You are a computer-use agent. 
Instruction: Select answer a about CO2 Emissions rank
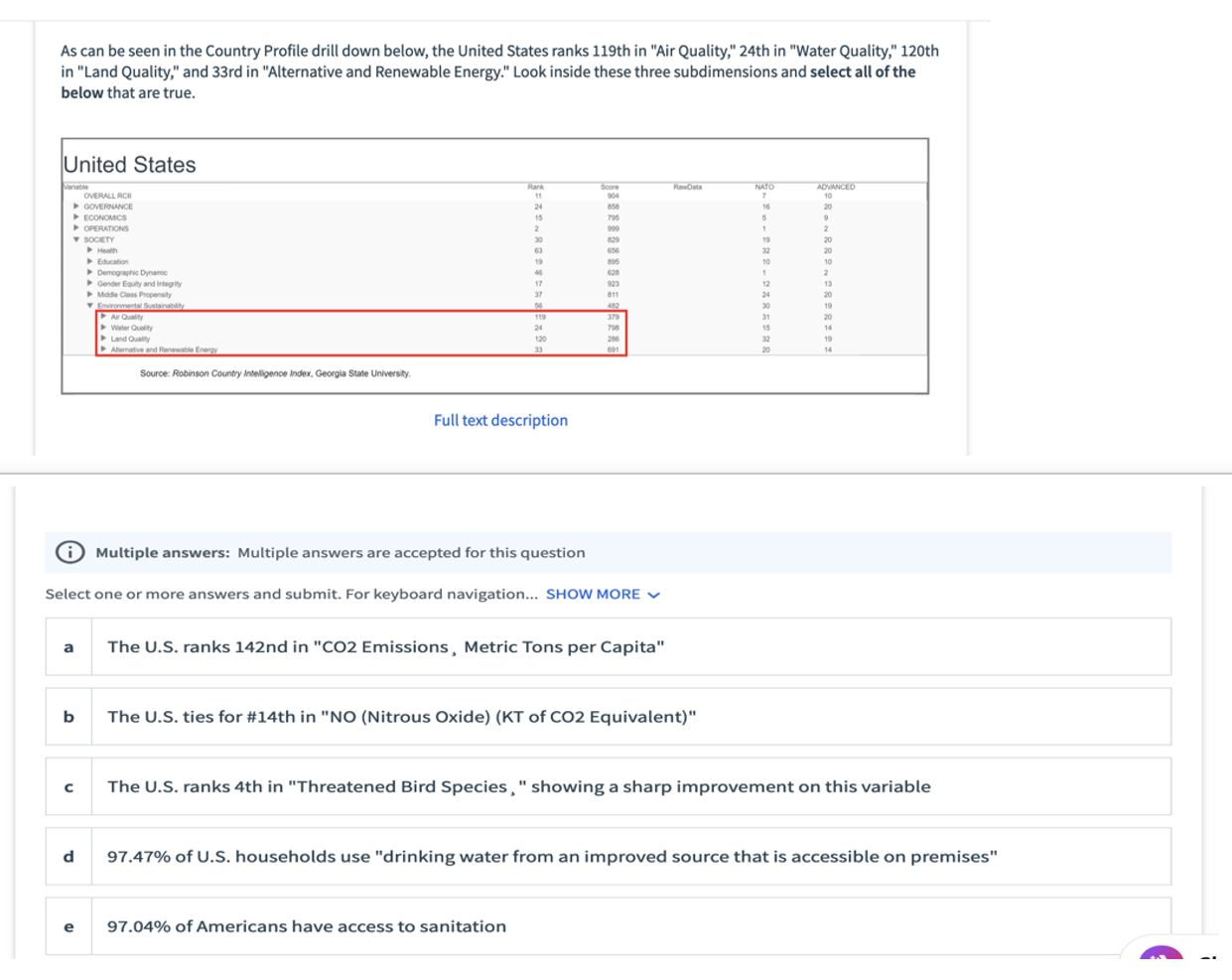(x=608, y=646)
